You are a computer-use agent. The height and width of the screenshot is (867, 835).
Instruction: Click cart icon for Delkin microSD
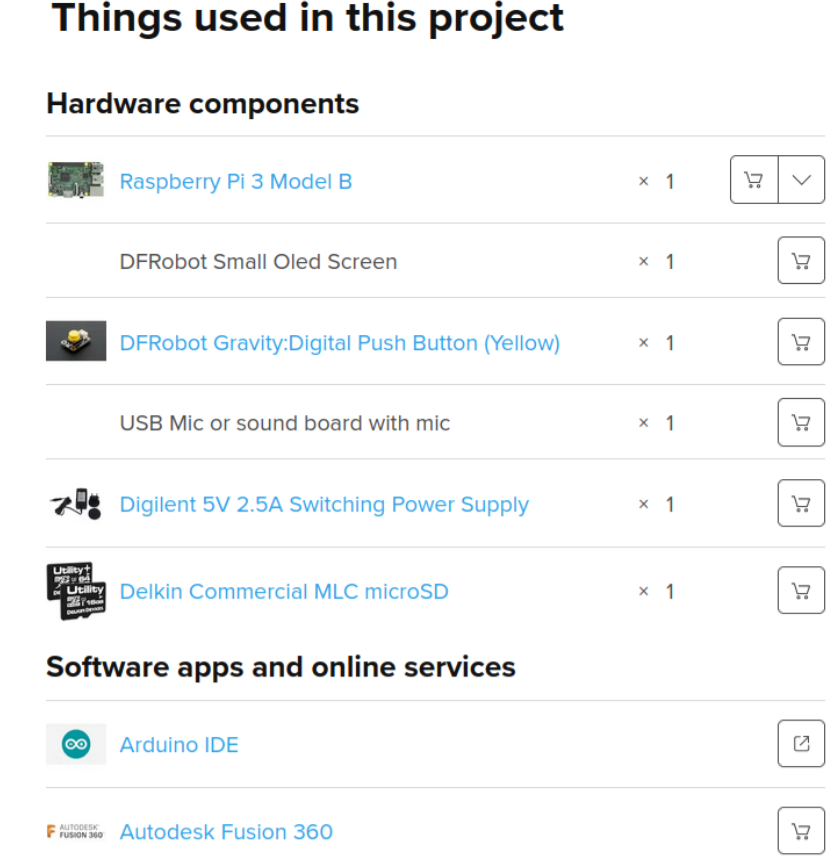click(x=801, y=591)
